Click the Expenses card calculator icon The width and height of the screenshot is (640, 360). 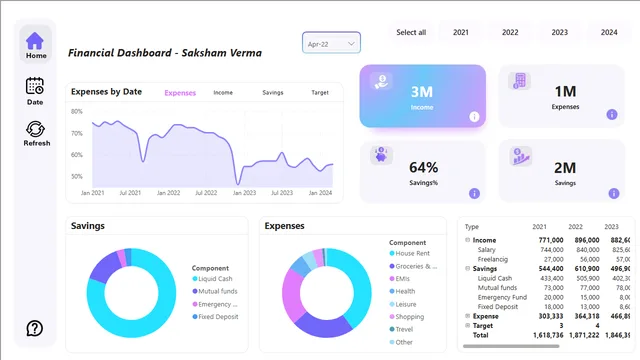click(520, 80)
